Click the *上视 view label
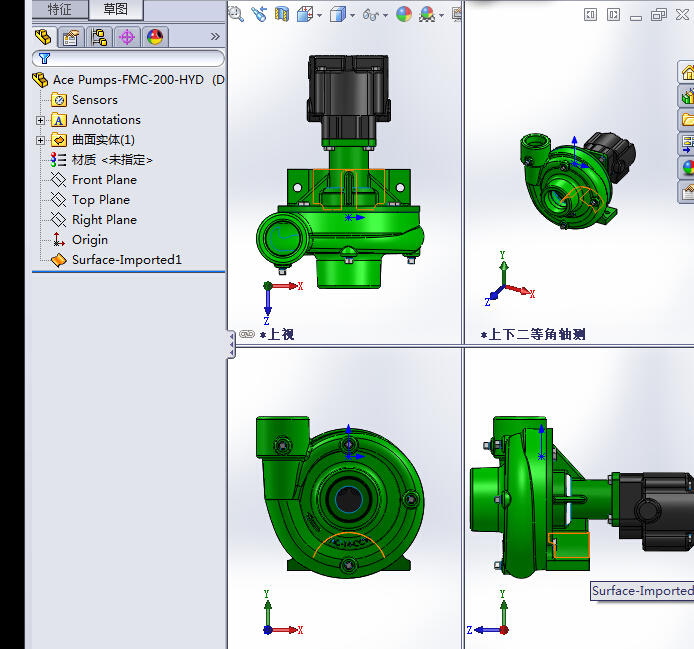The height and width of the screenshot is (649, 694). point(278,334)
